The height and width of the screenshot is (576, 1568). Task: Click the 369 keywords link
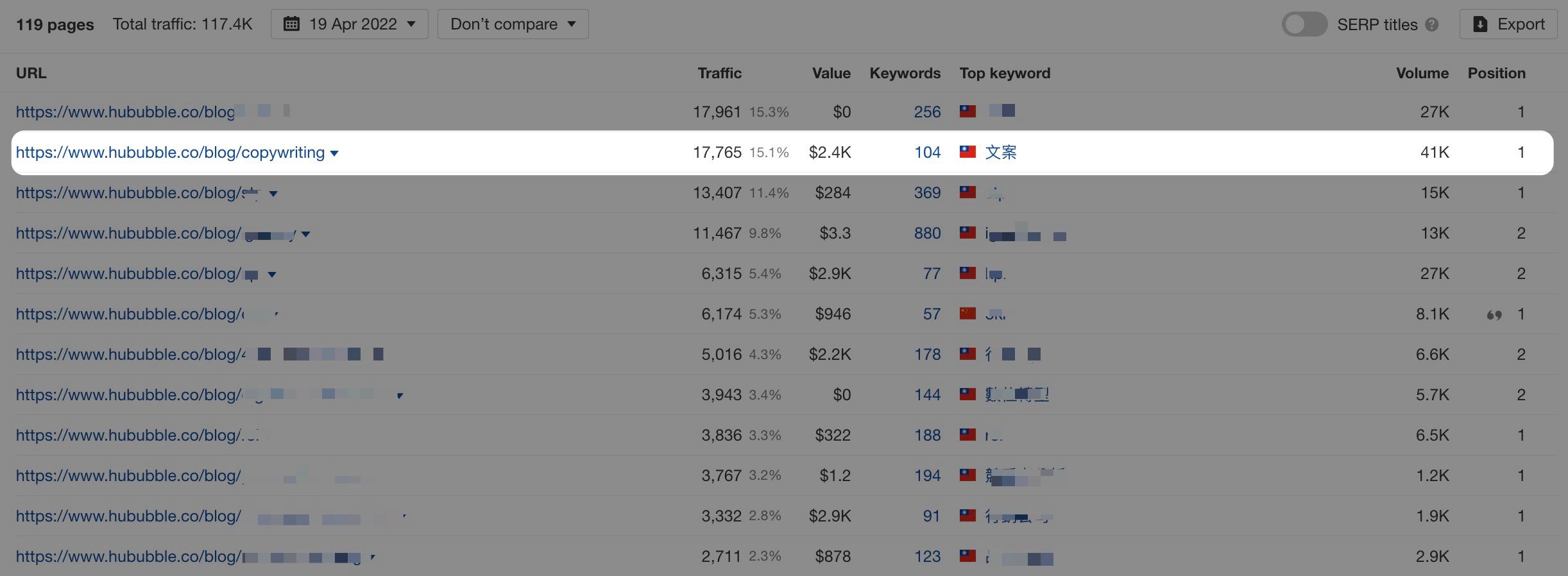point(927,192)
